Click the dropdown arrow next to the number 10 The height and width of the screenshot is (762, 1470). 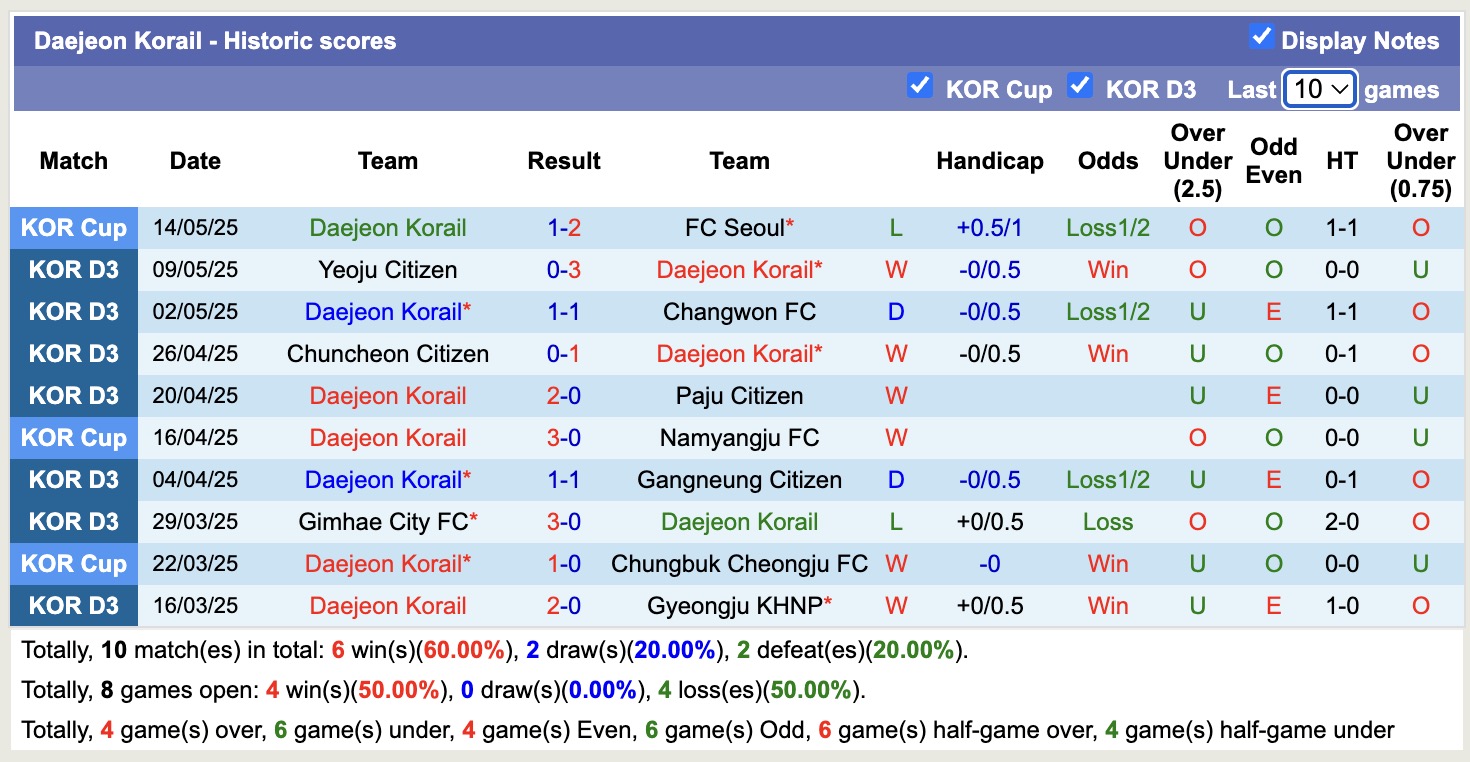tap(1340, 89)
